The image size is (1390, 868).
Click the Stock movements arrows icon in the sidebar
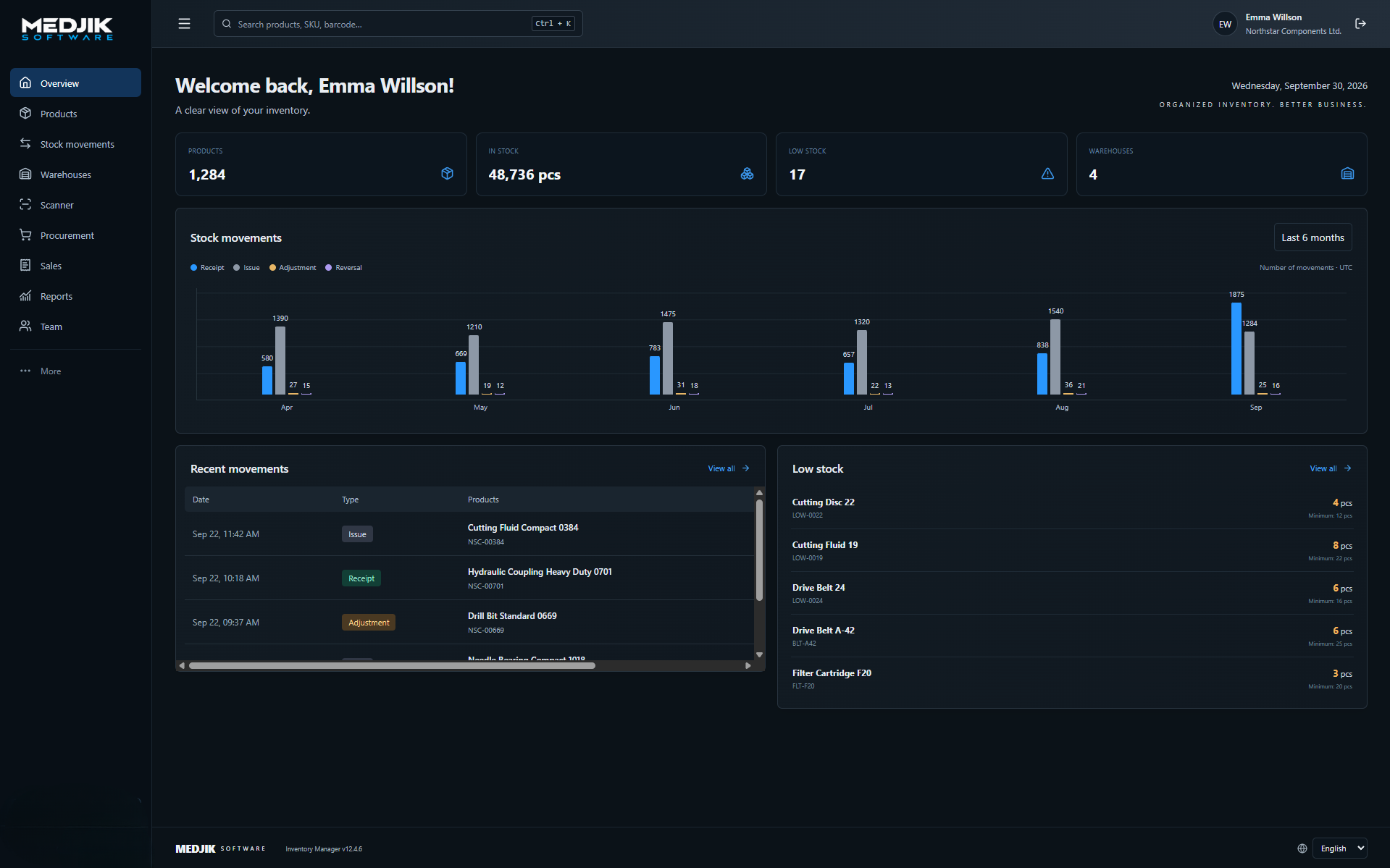click(25, 143)
